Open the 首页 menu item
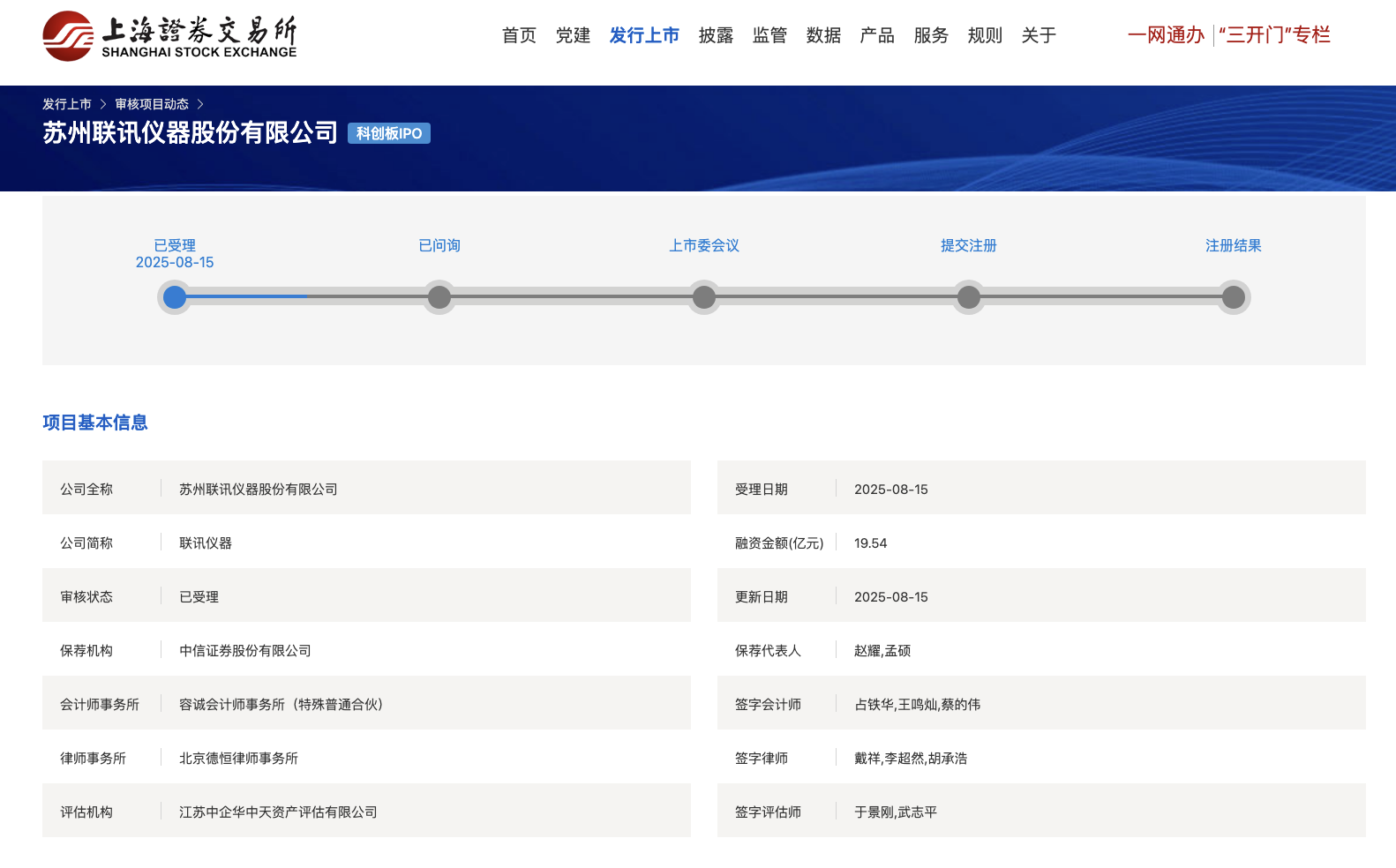This screenshot has width=1396, height=868. (519, 35)
